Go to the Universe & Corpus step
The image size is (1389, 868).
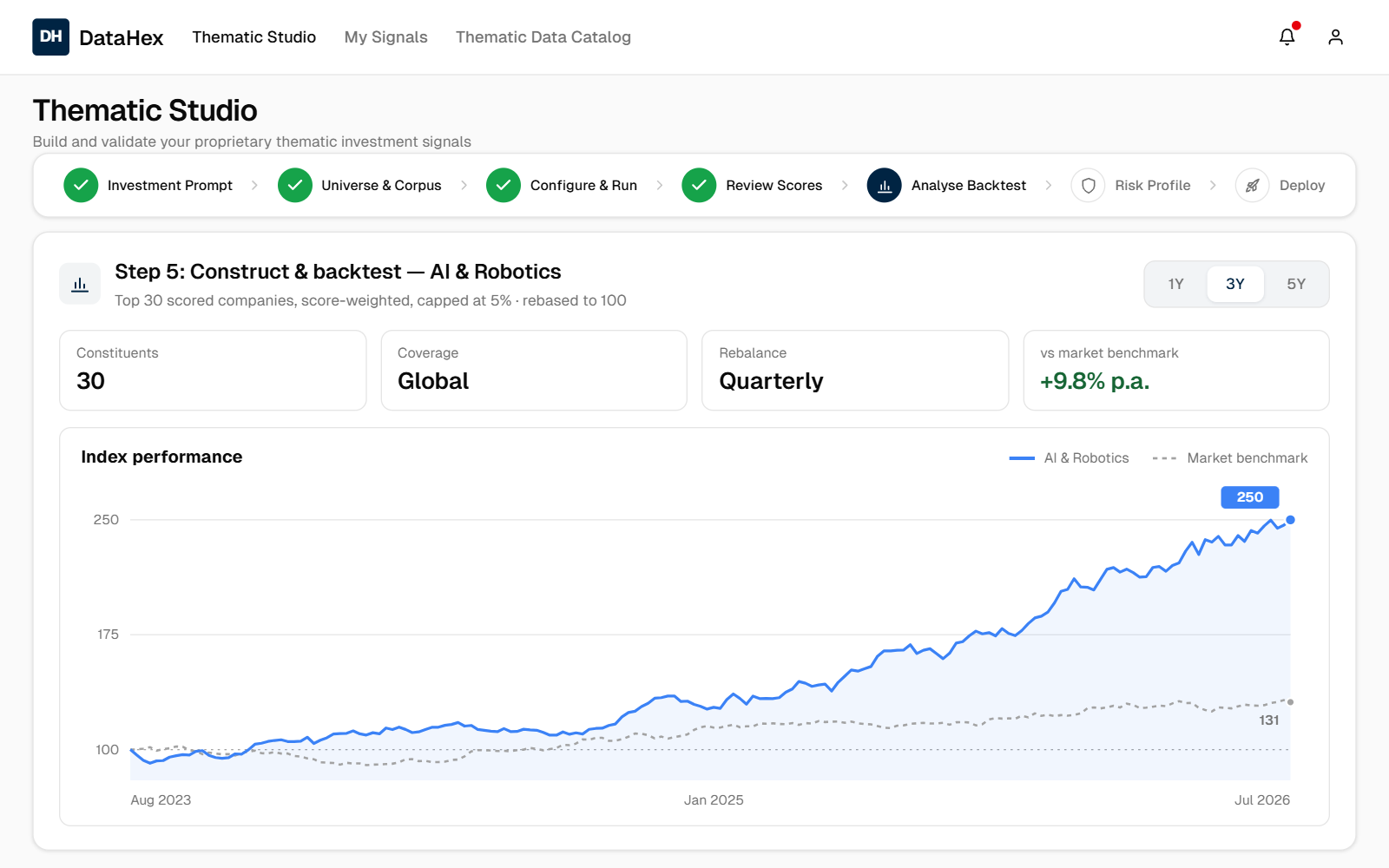pos(381,185)
